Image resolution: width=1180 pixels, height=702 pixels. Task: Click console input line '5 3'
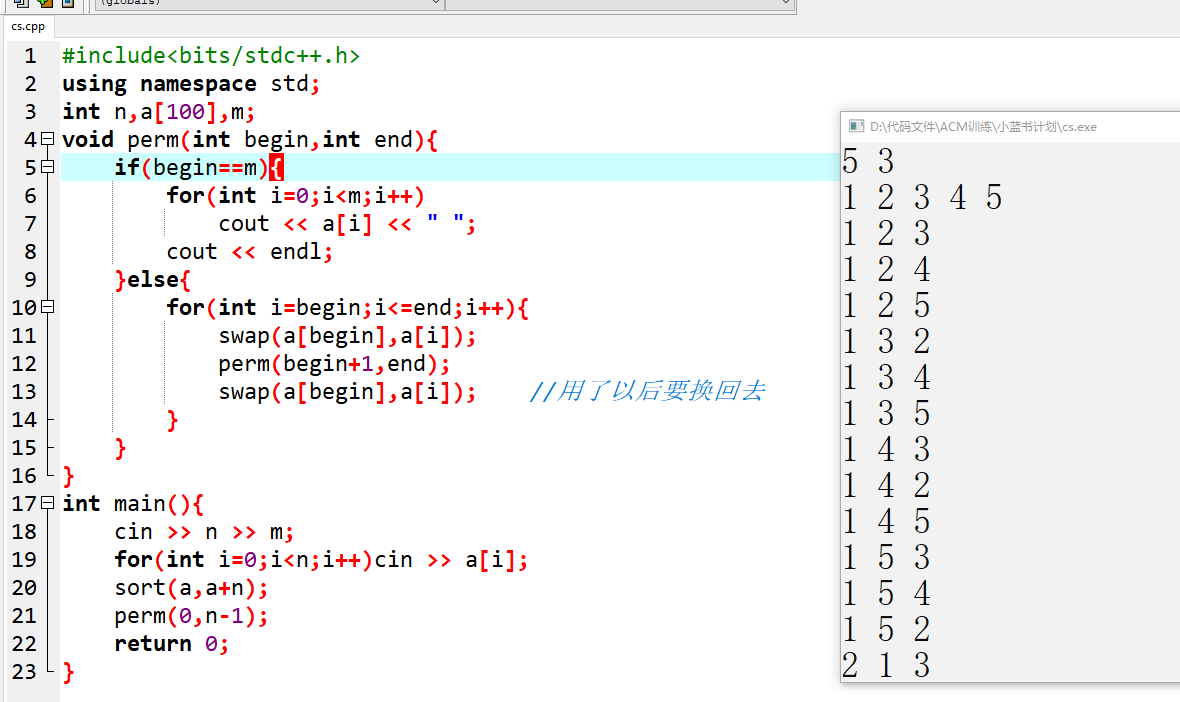(868, 161)
